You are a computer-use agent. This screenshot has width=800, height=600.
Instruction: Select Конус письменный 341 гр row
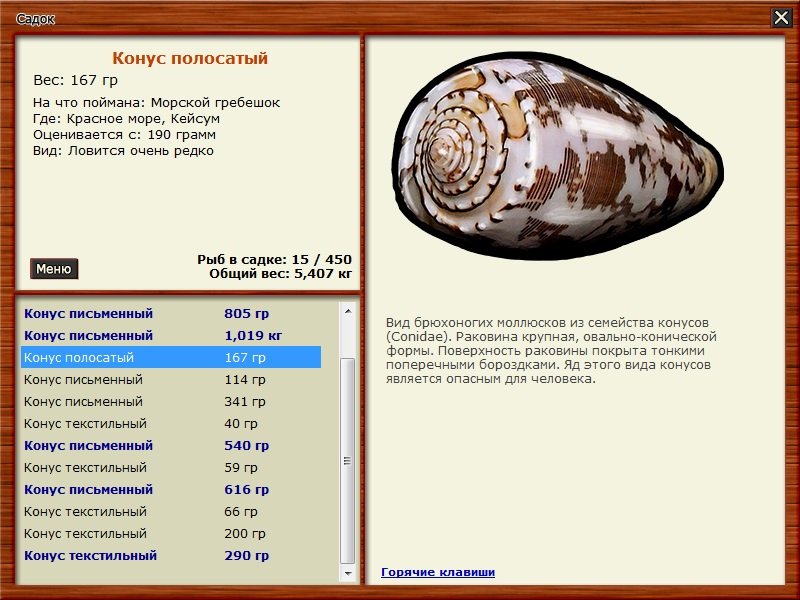point(171,401)
